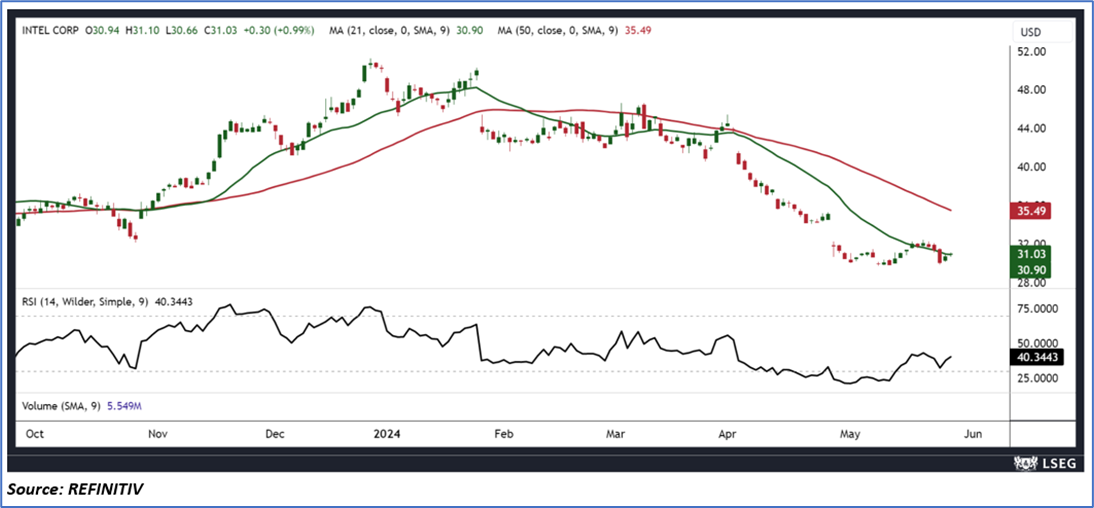Click the 5.549M volume value

[126, 405]
